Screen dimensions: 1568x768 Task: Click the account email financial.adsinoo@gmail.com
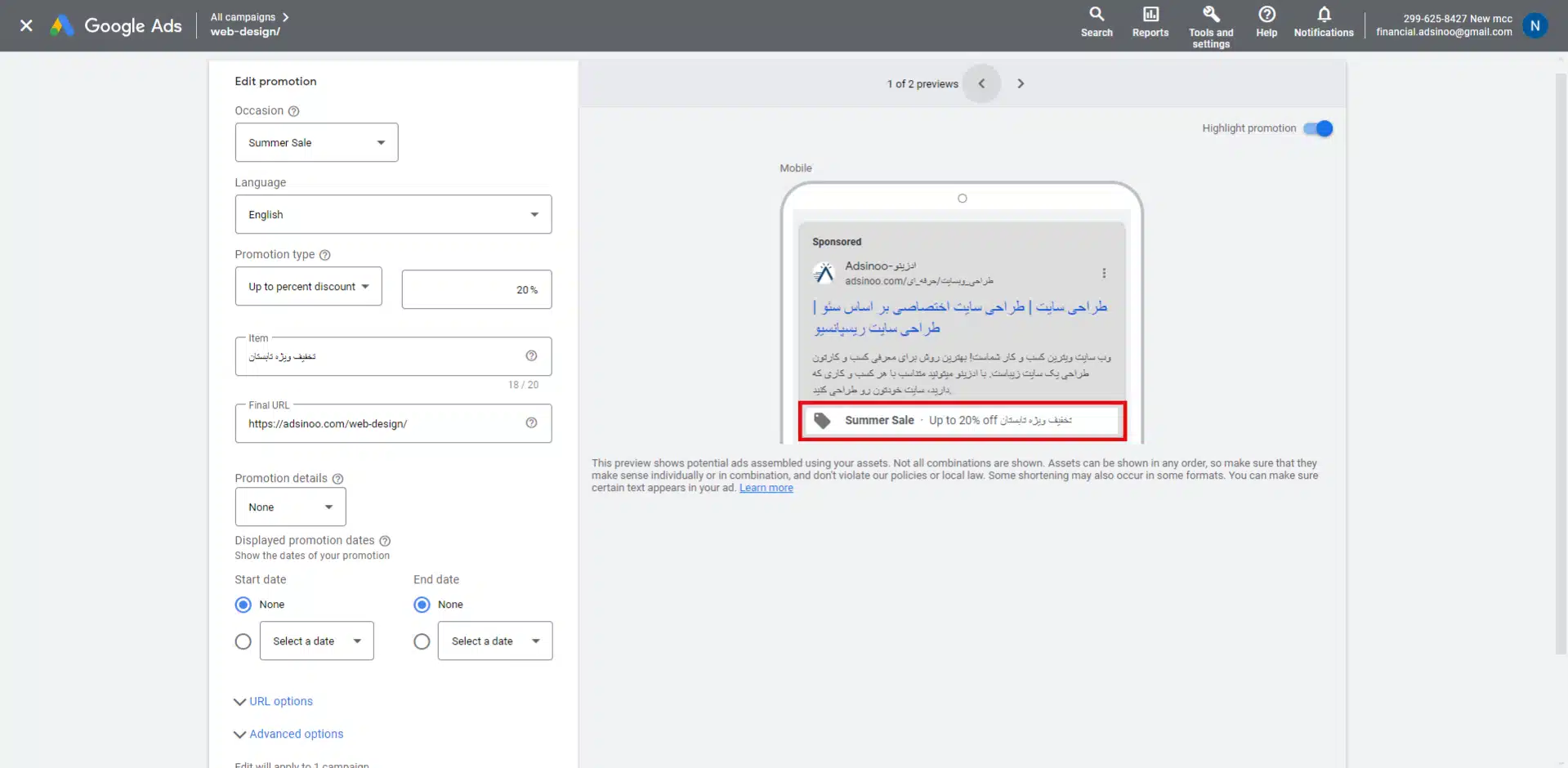point(1444,32)
